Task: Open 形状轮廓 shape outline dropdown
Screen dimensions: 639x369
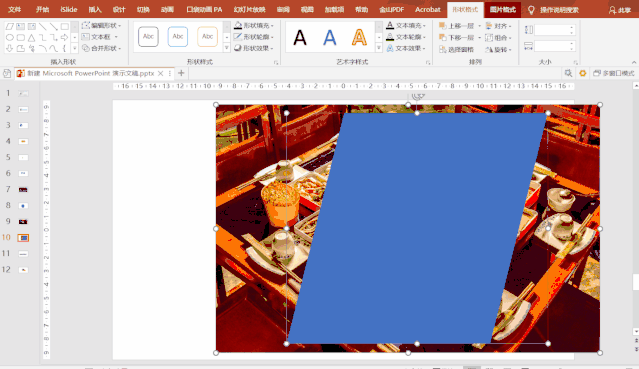Action: pos(254,37)
